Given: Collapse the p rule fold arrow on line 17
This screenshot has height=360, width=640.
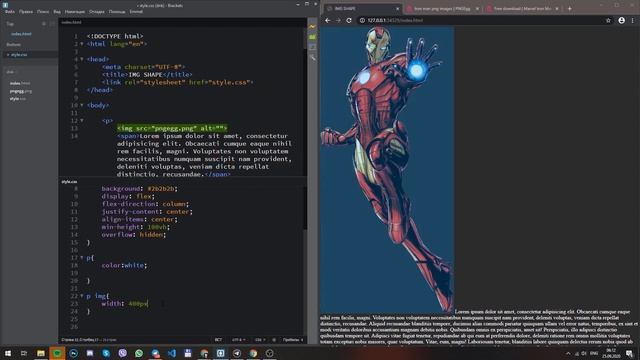Looking at the screenshot, I should point(82,258).
